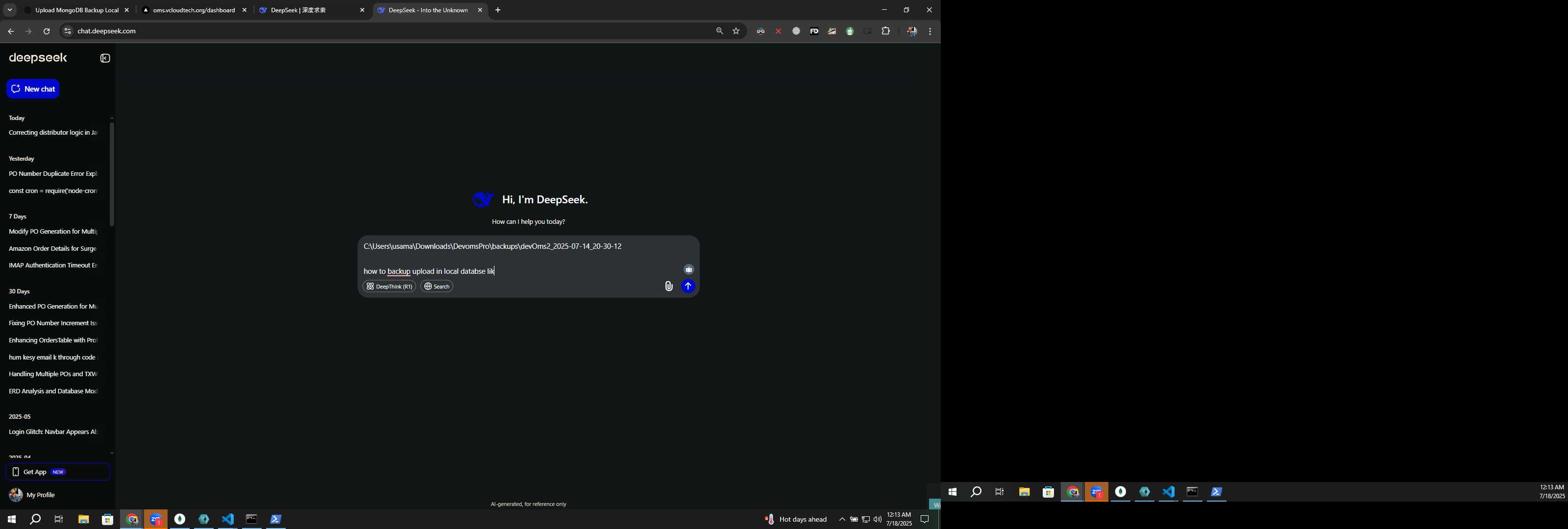Focus the chat.deepseek.com address bar

(x=390, y=31)
